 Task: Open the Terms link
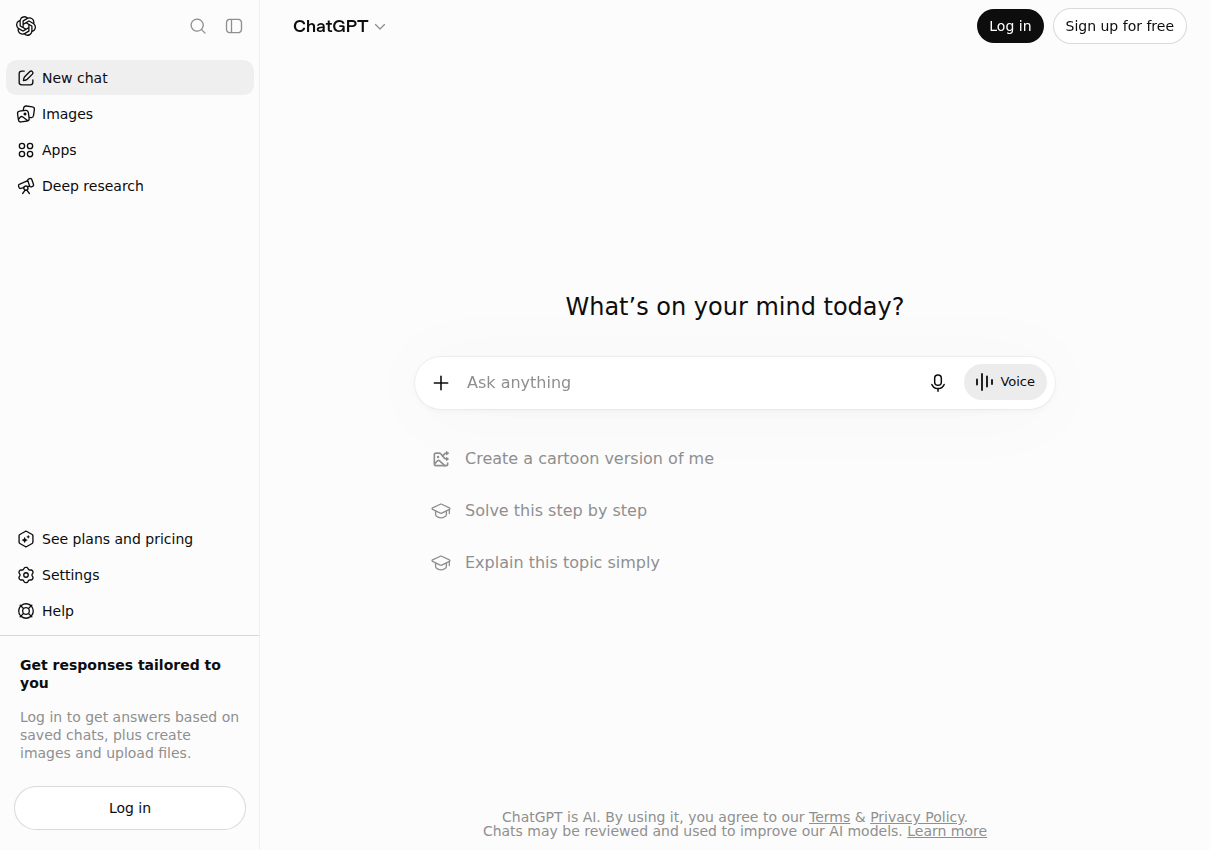tap(829, 817)
